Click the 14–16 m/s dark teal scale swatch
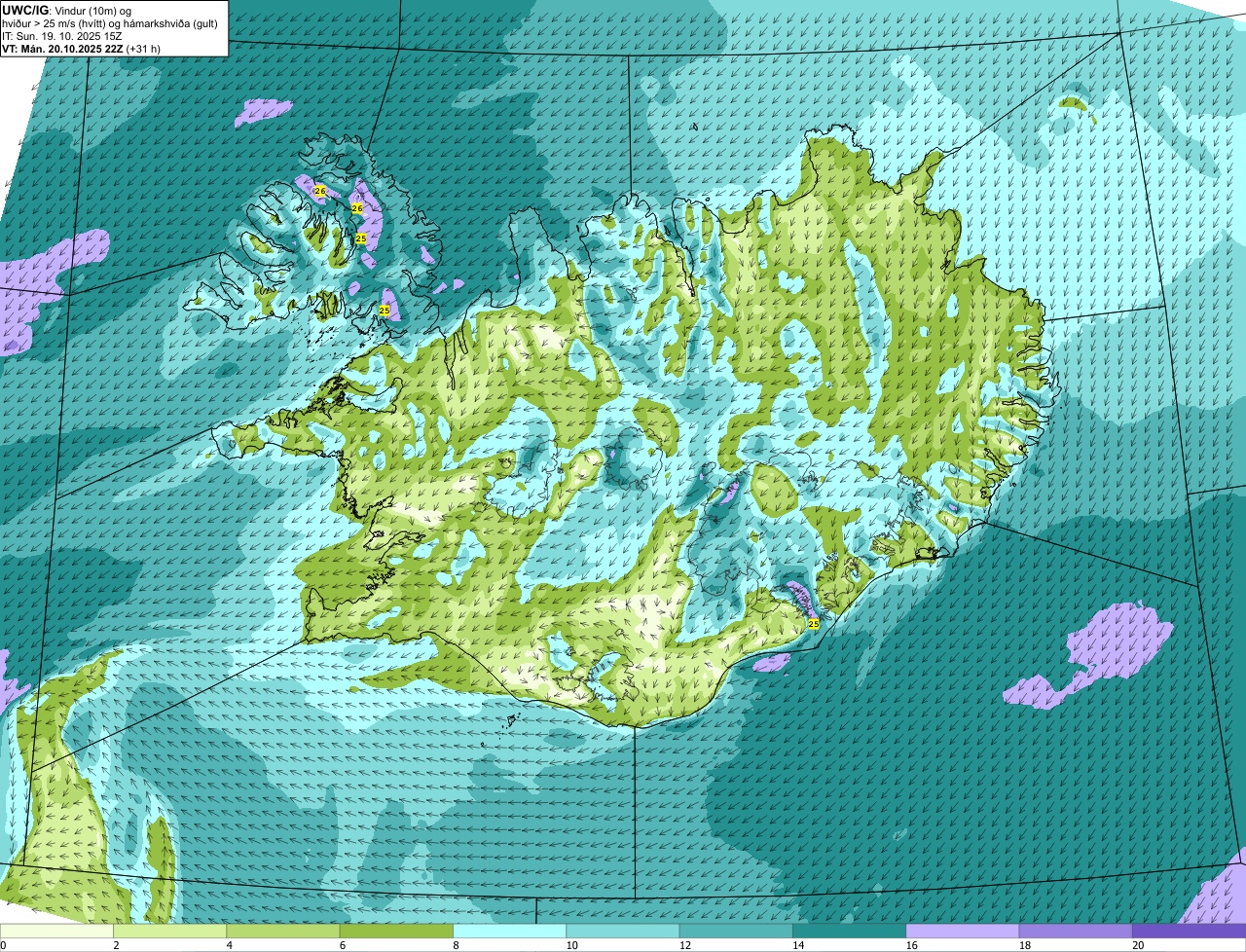This screenshot has width=1246, height=952. click(849, 931)
